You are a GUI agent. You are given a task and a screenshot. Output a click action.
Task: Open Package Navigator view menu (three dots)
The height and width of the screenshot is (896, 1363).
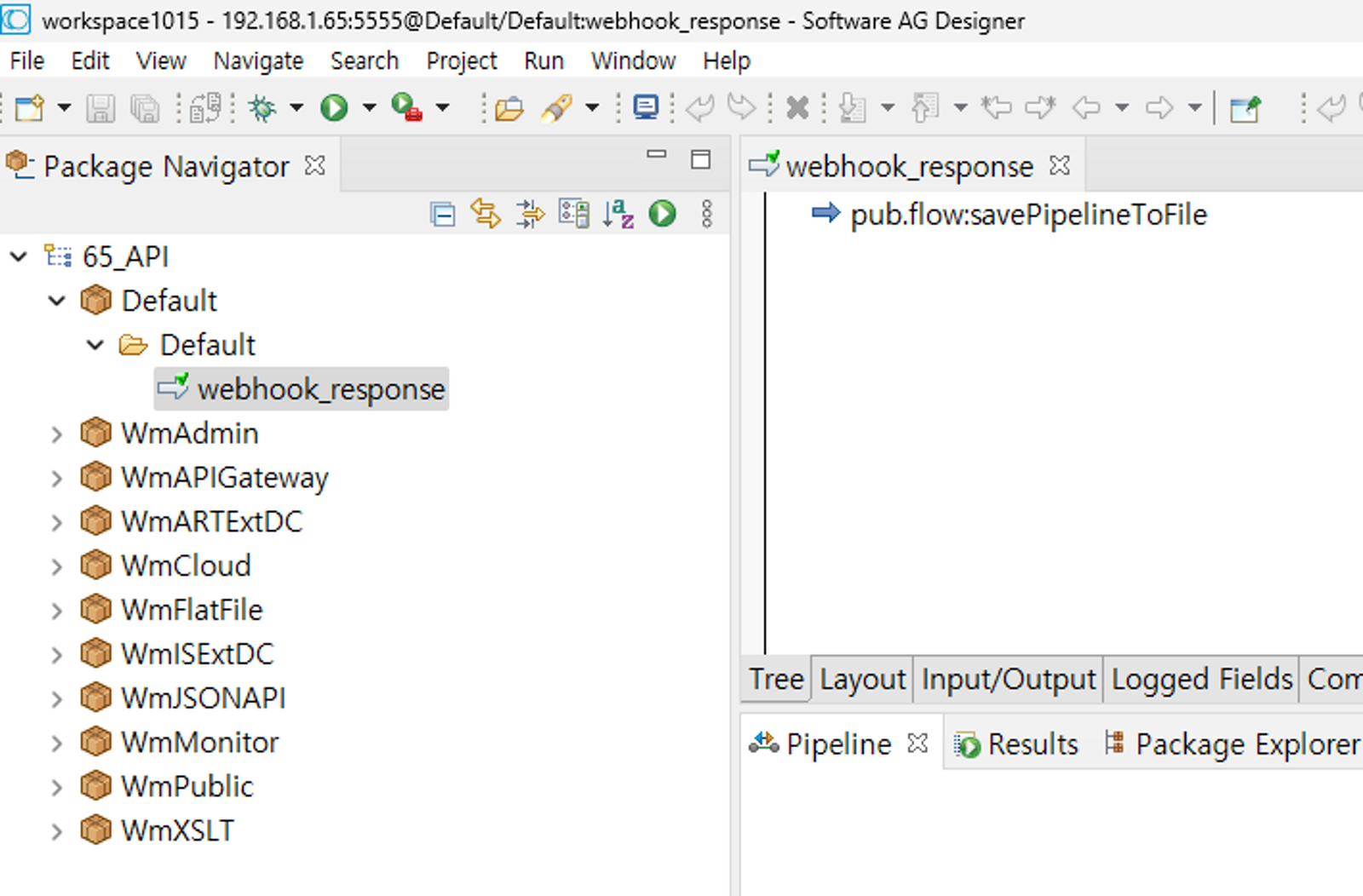pyautogui.click(x=706, y=214)
